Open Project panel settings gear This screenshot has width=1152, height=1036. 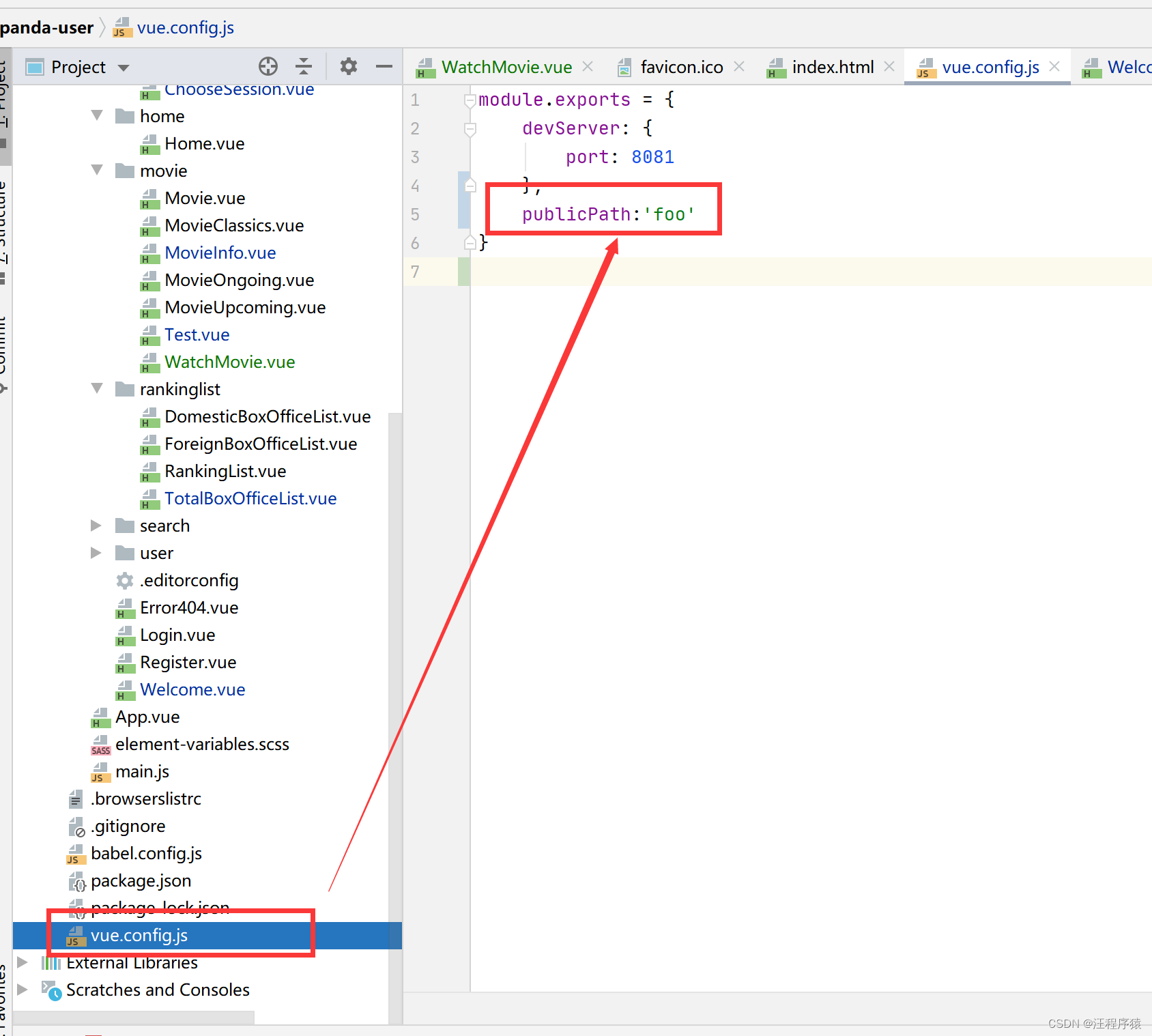click(x=349, y=66)
